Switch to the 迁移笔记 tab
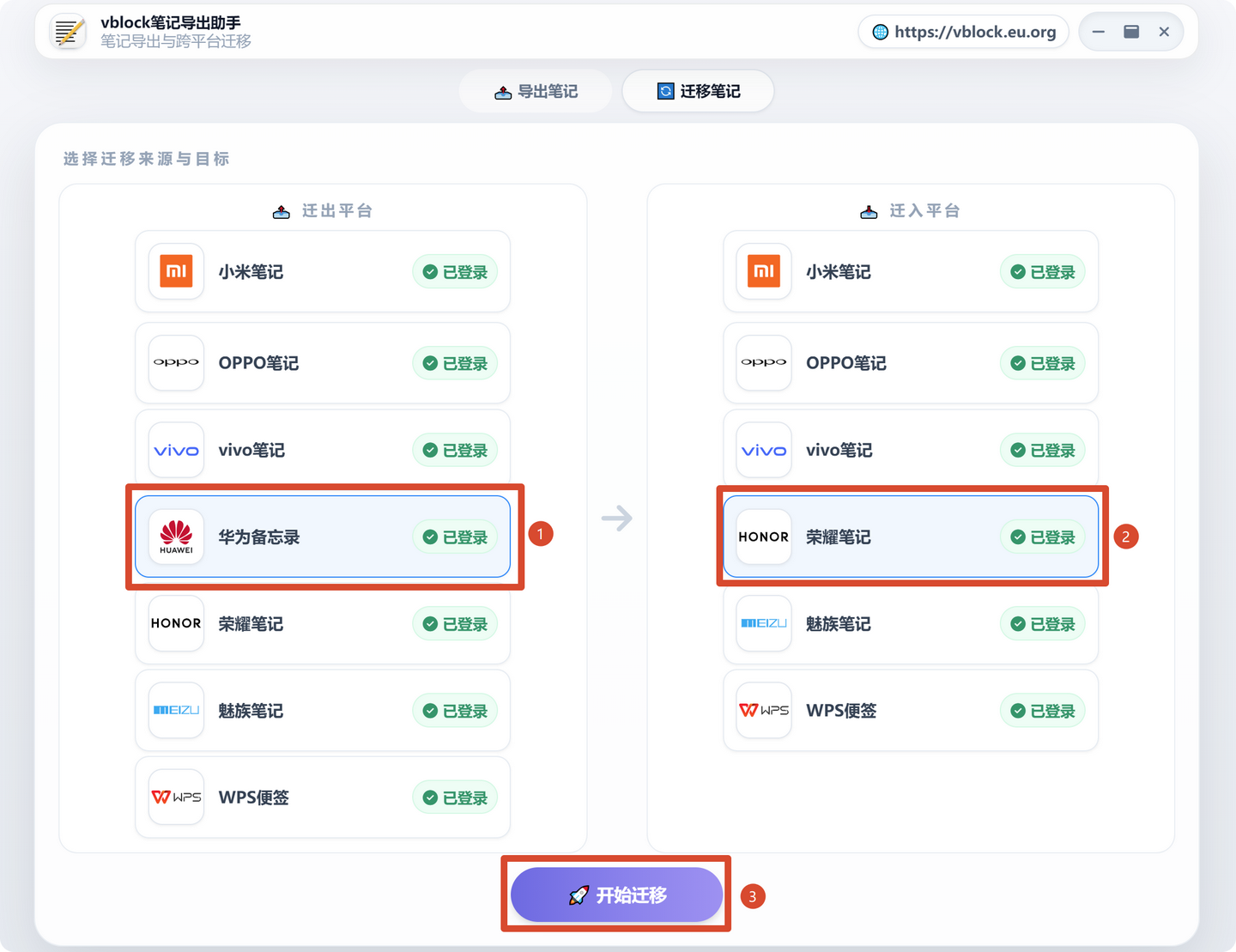 point(698,91)
